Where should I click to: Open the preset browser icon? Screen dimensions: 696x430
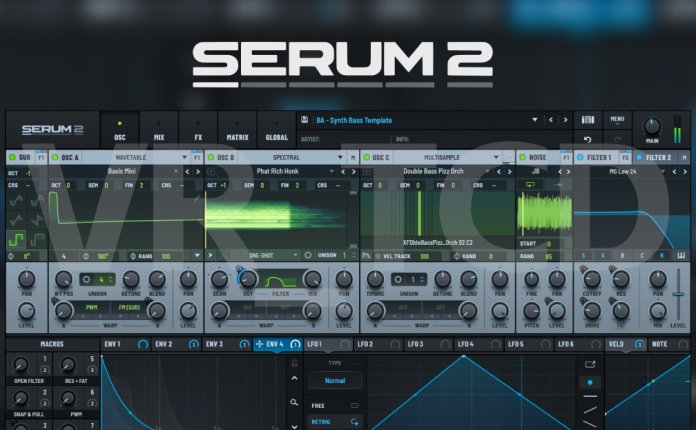588,120
